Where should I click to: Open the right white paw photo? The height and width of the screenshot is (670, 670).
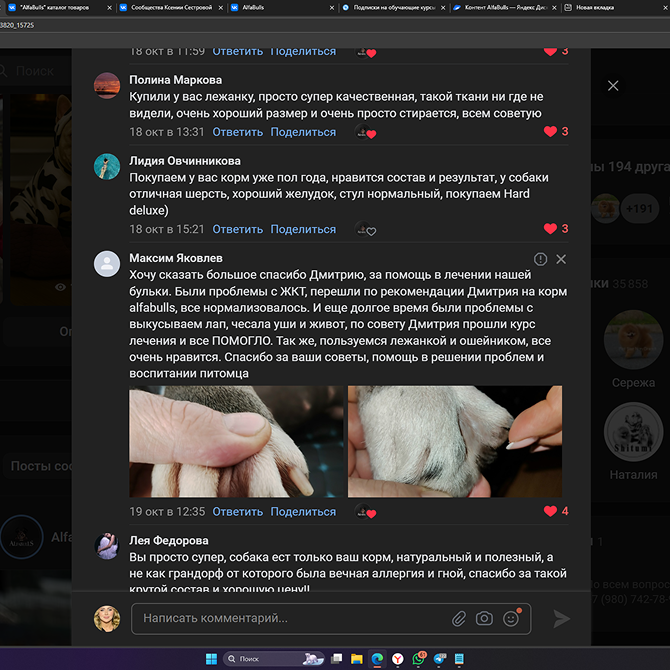click(455, 442)
